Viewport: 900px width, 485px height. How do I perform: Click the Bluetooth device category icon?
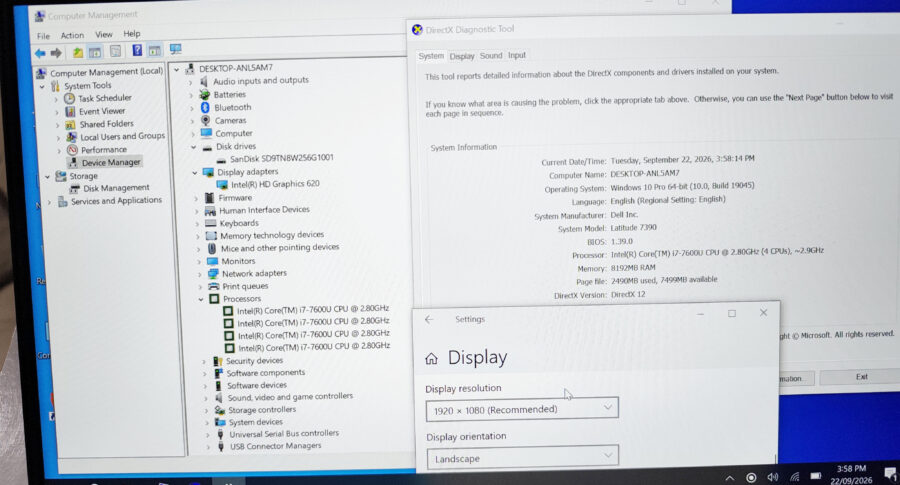click(x=205, y=107)
